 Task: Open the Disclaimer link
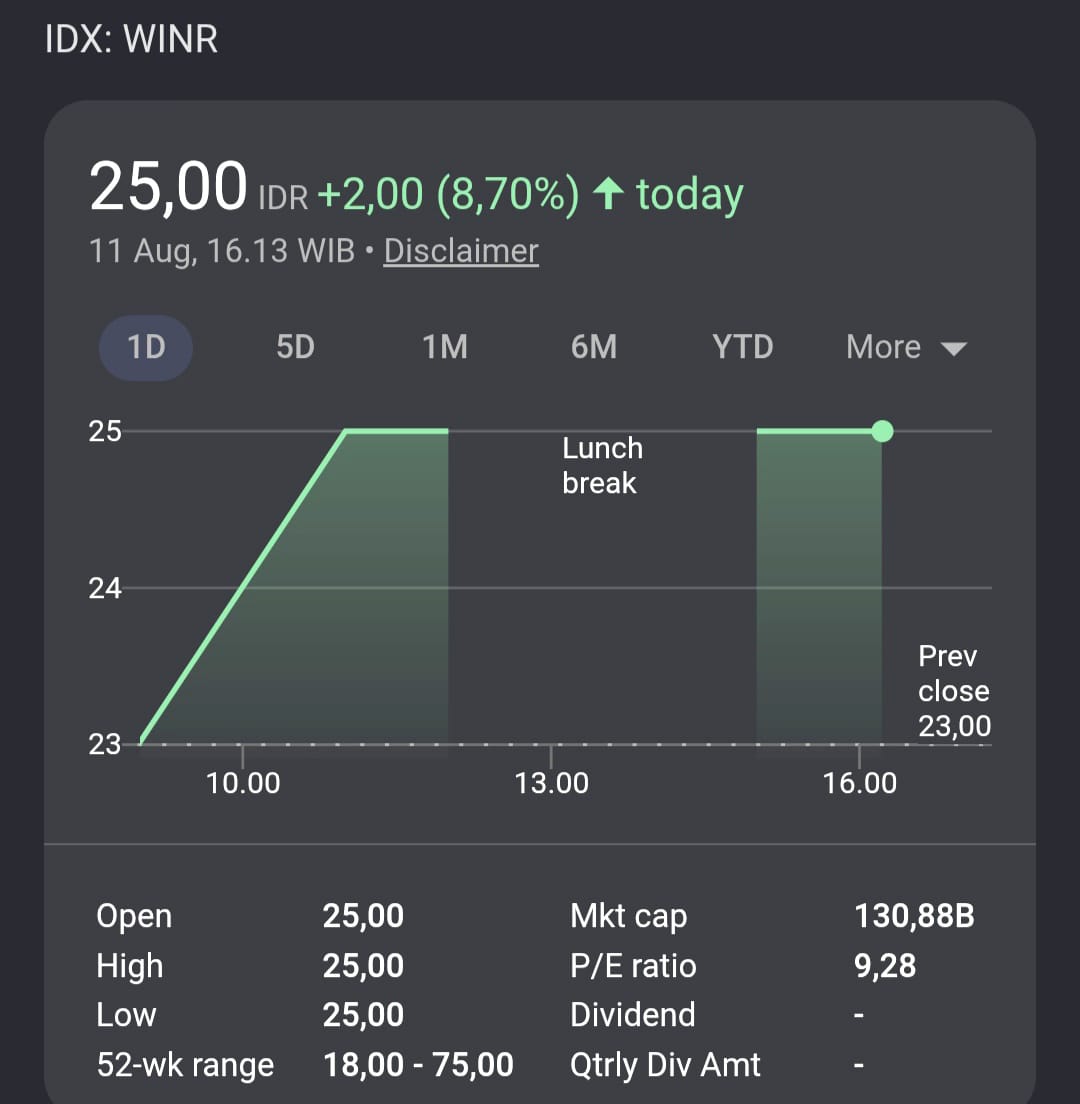[x=461, y=251]
